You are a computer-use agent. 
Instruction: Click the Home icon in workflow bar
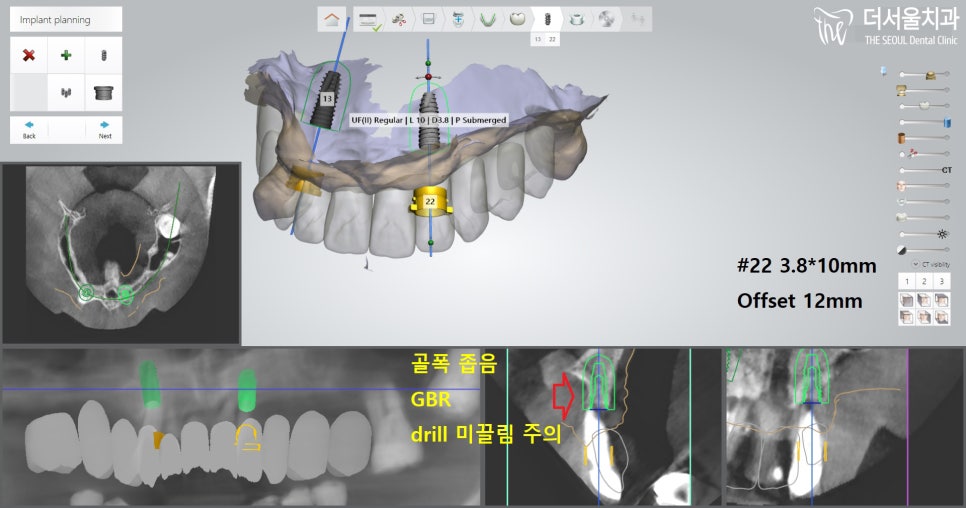pos(331,18)
